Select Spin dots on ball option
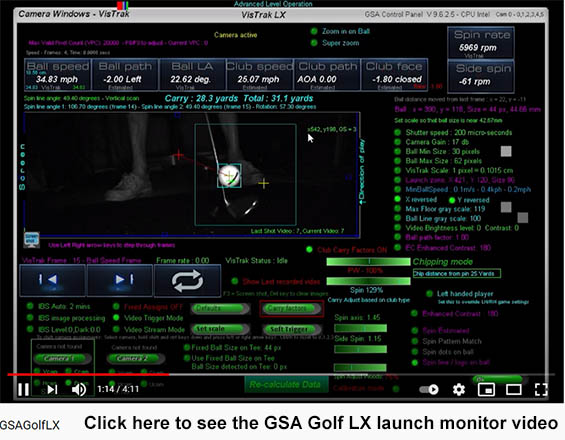 [415, 352]
